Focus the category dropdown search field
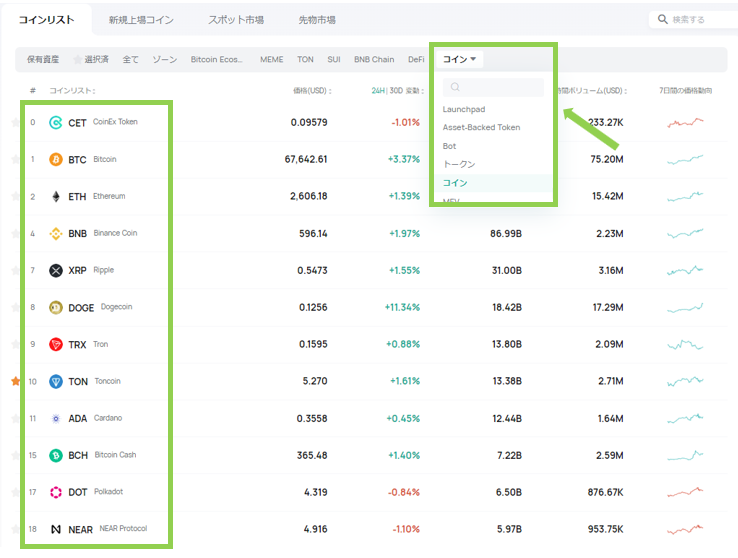The width and height of the screenshot is (738, 558). click(x=493, y=87)
